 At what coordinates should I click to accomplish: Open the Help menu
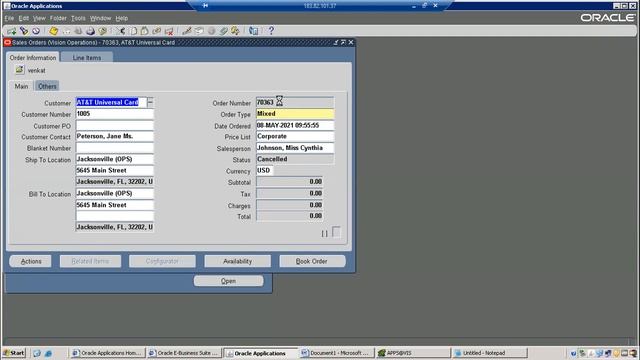click(x=122, y=18)
